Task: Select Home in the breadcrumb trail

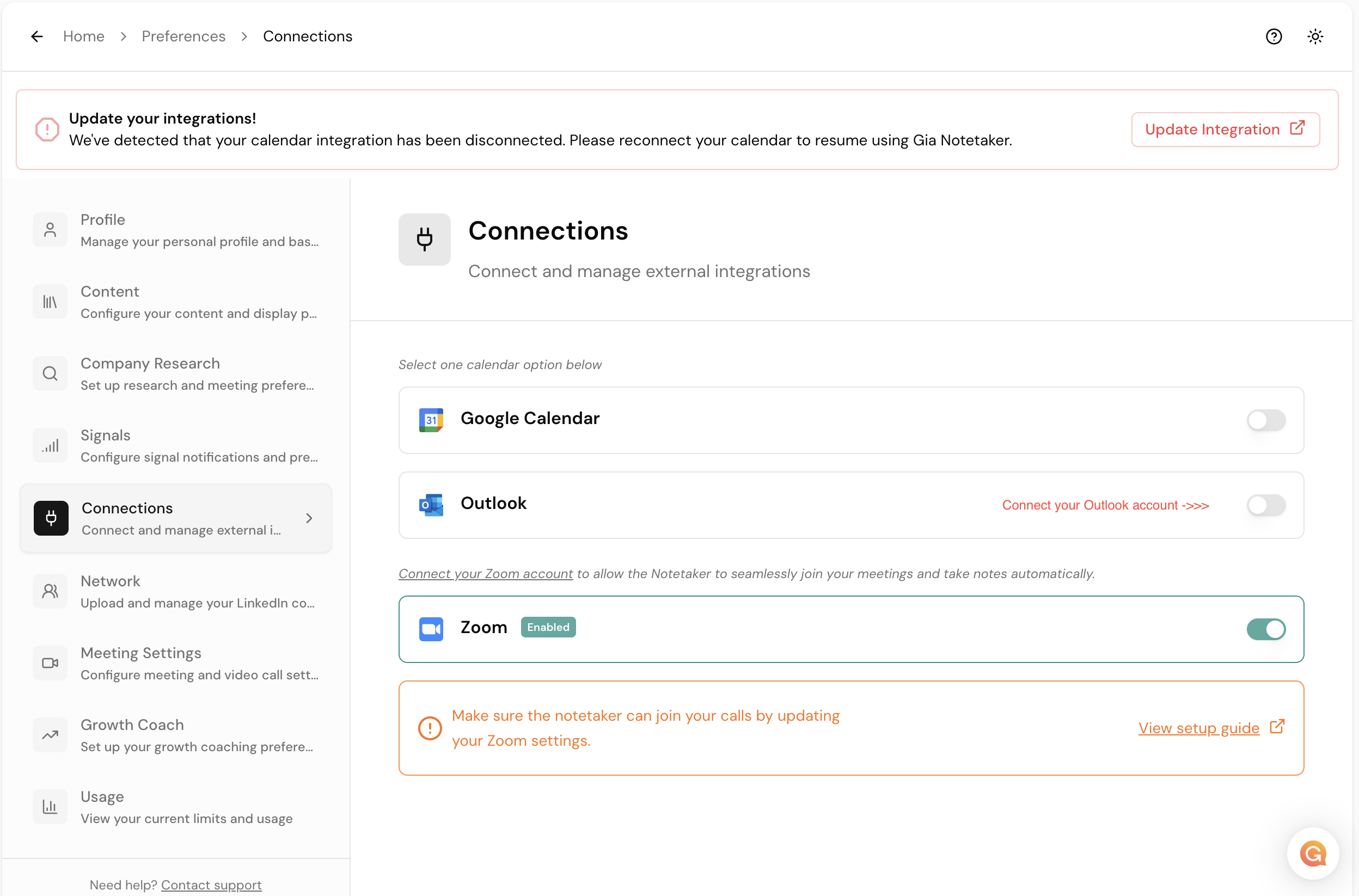Action: click(x=83, y=36)
